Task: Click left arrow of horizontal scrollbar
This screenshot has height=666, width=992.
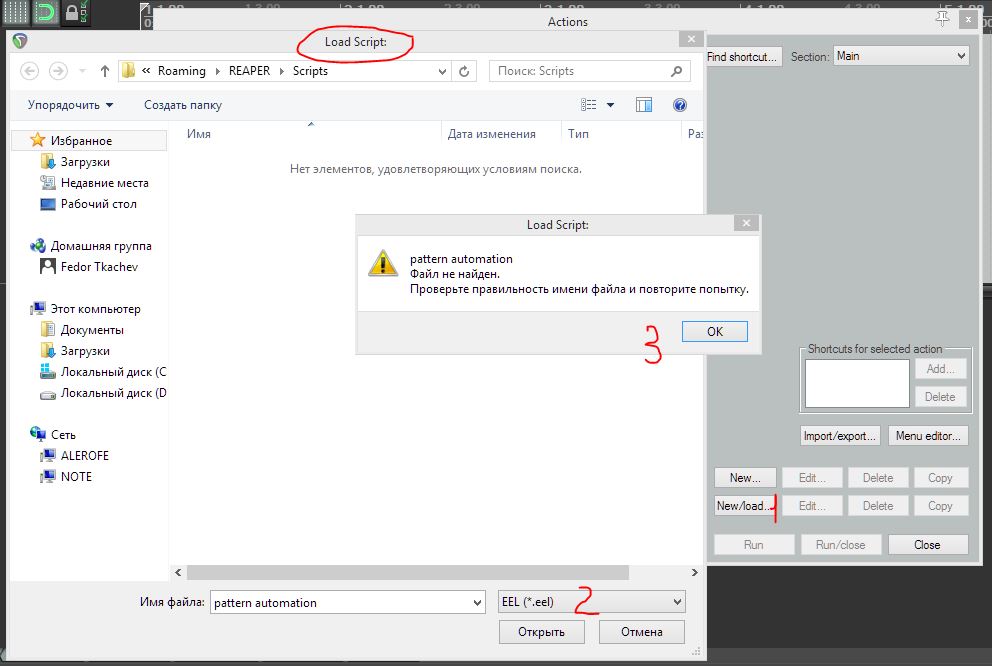Action: click(178, 572)
